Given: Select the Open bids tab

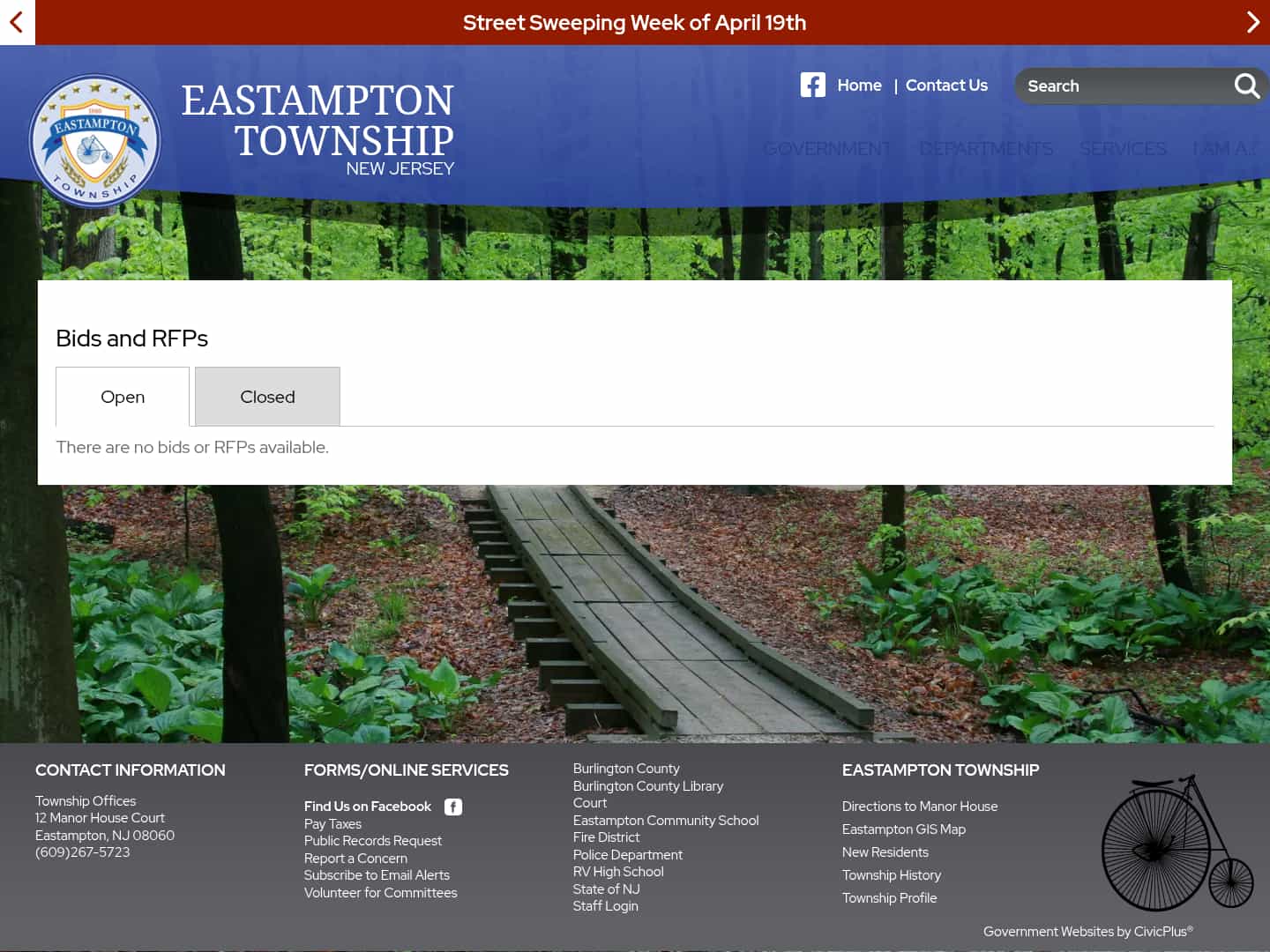Looking at the screenshot, I should 122,397.
